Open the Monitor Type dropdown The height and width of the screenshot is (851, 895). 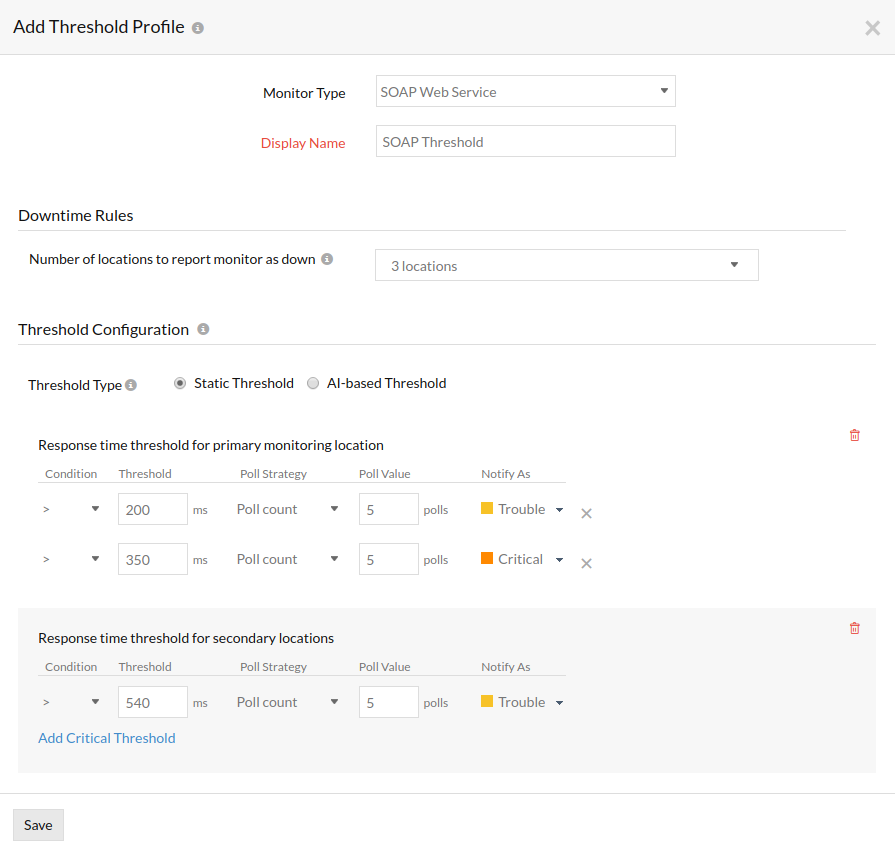[525, 91]
